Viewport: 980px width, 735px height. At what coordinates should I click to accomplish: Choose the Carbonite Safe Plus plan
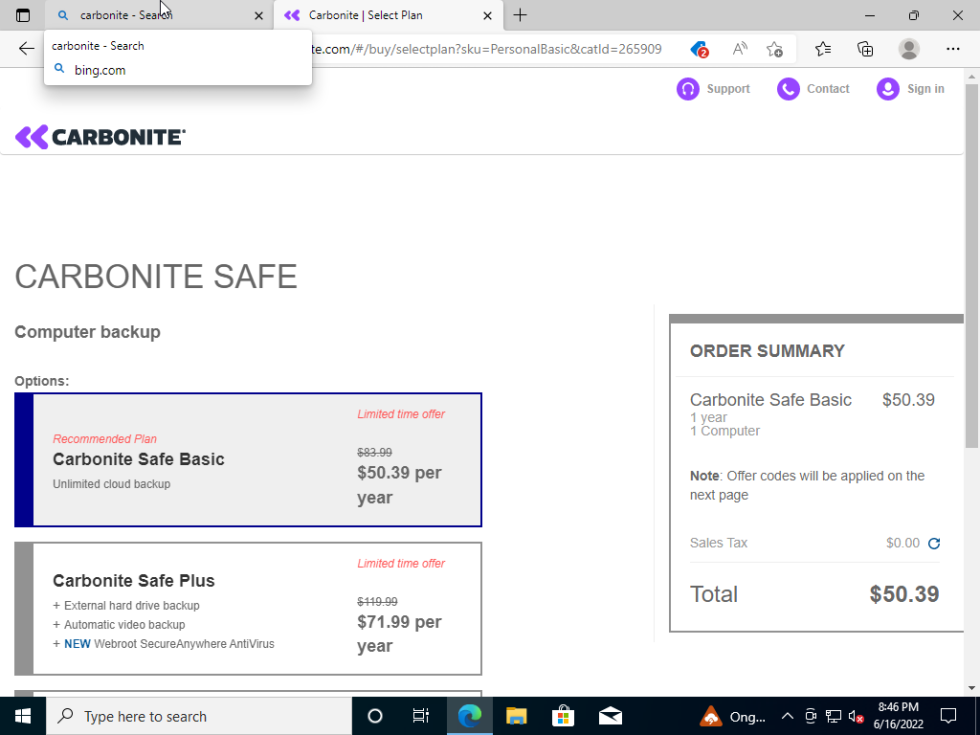pyautogui.click(x=248, y=608)
